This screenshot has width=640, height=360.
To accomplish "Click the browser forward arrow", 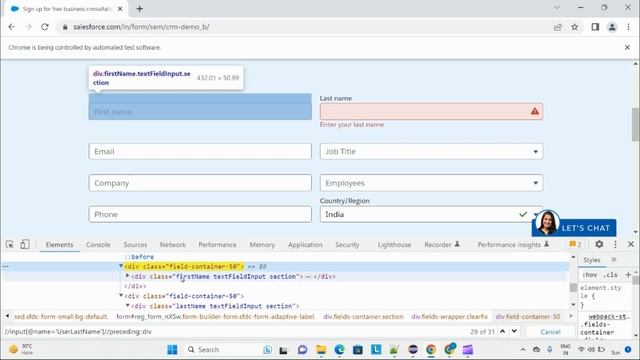I will click(28, 27).
